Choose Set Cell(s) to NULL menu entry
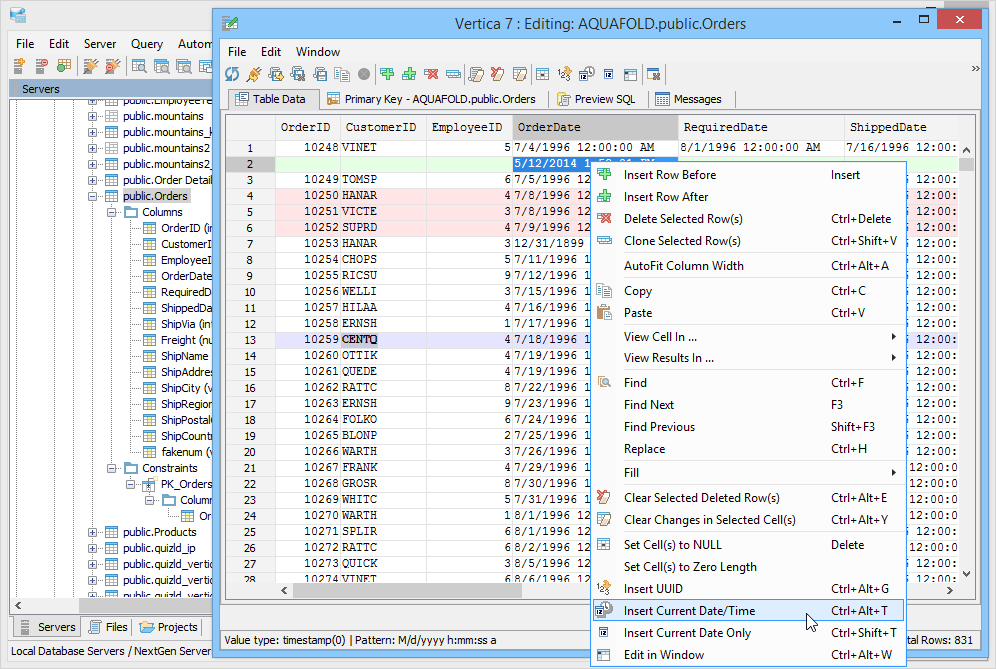 (748, 544)
